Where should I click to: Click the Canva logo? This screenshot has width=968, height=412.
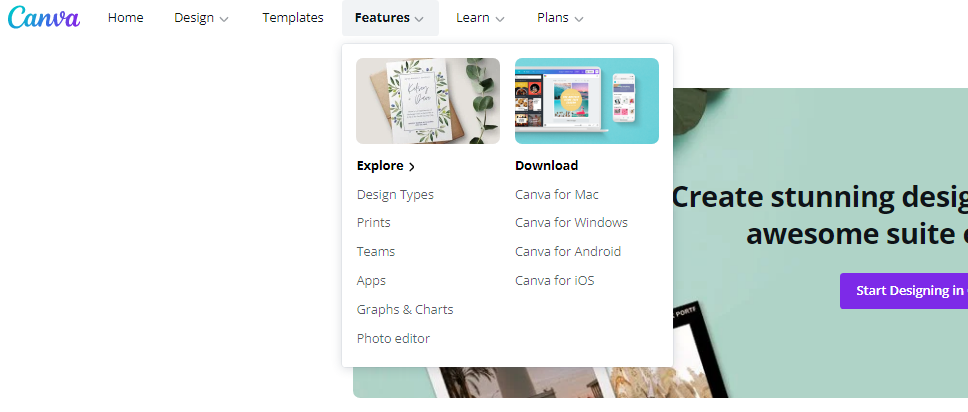(x=44, y=17)
